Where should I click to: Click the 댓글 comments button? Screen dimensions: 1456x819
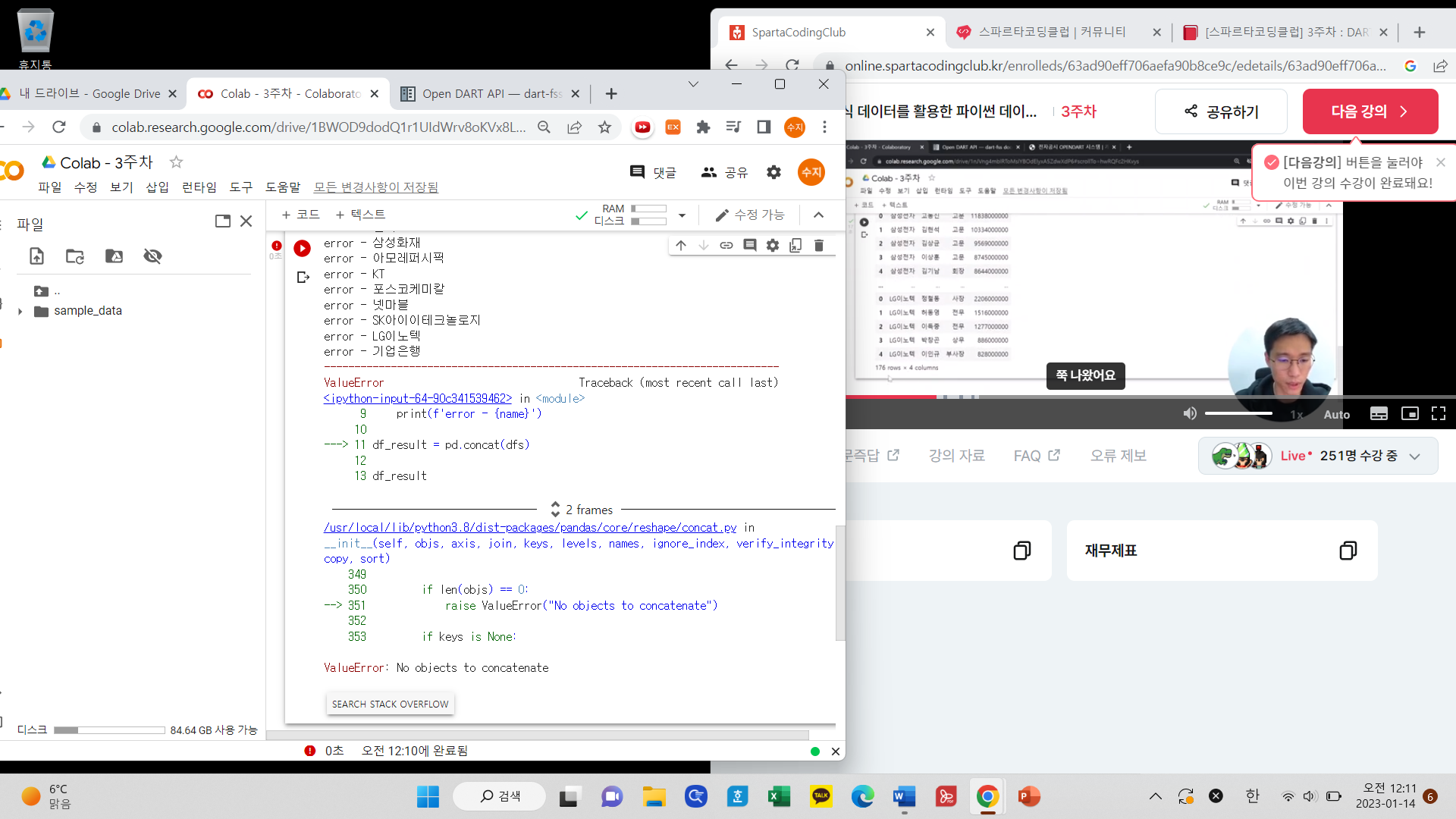(653, 172)
